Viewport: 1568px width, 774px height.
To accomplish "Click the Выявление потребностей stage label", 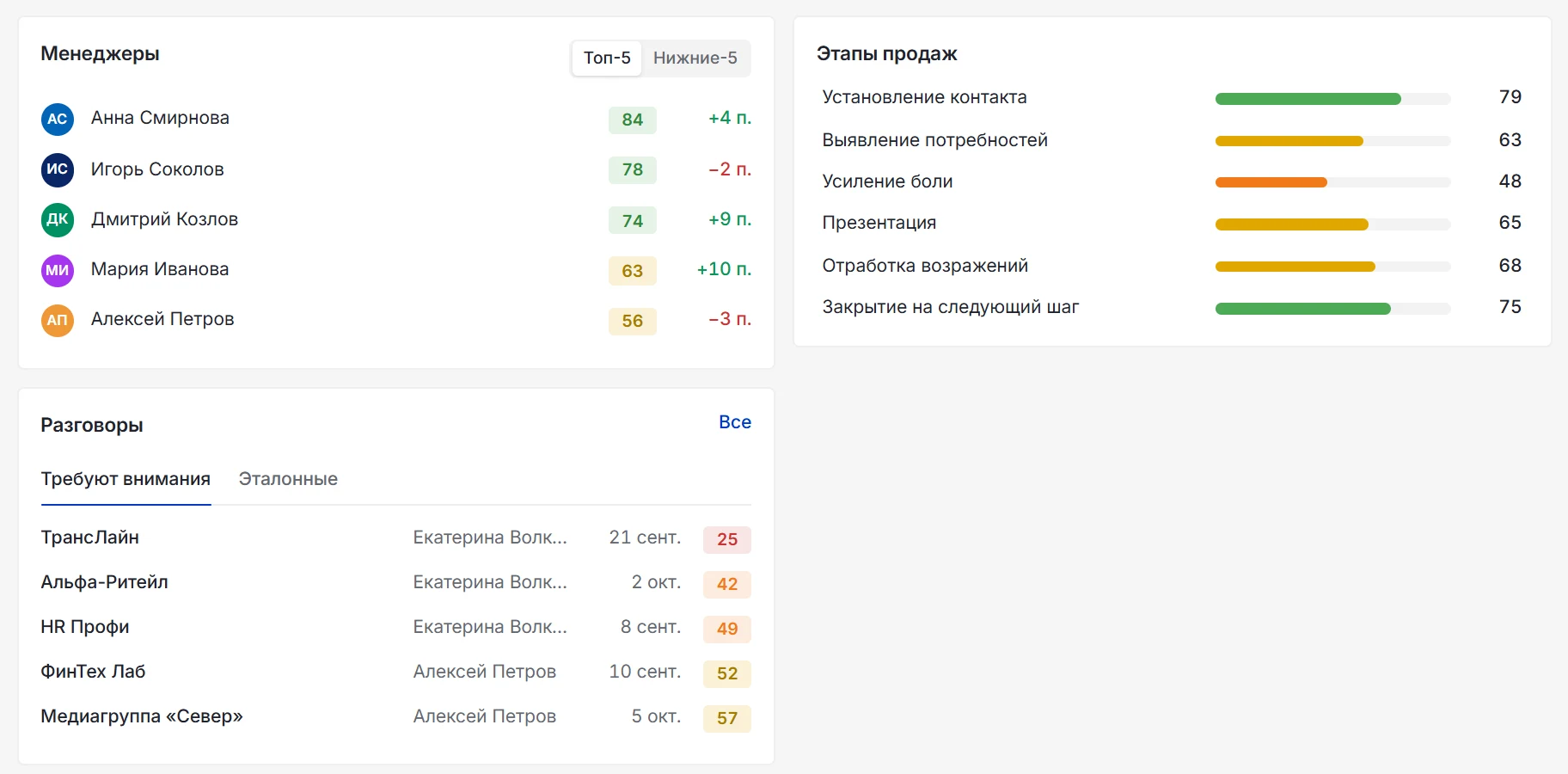I will 935,140.
